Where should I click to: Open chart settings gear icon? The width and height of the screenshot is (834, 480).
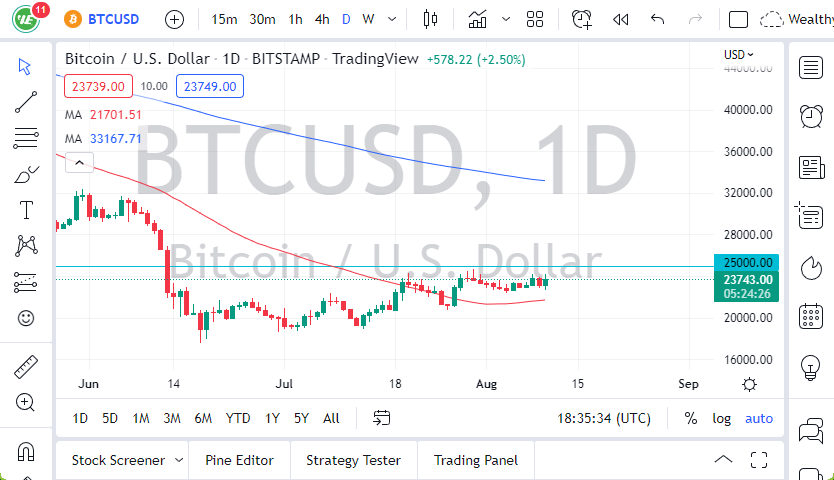coord(749,384)
